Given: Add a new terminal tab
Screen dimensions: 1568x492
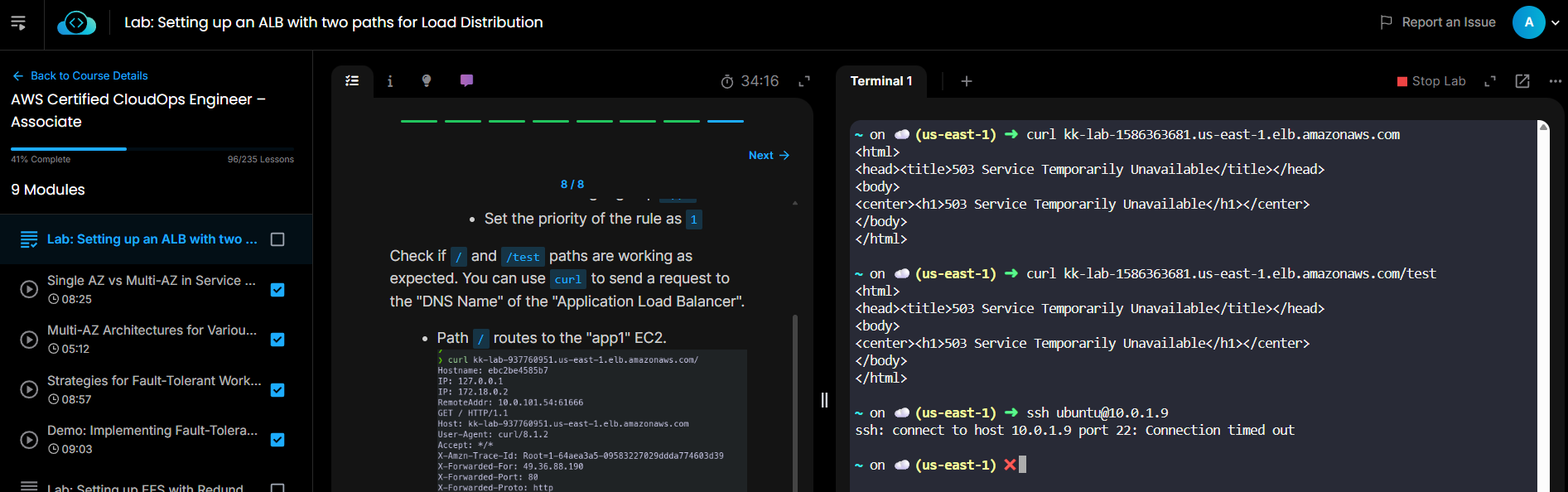Looking at the screenshot, I should (x=966, y=81).
